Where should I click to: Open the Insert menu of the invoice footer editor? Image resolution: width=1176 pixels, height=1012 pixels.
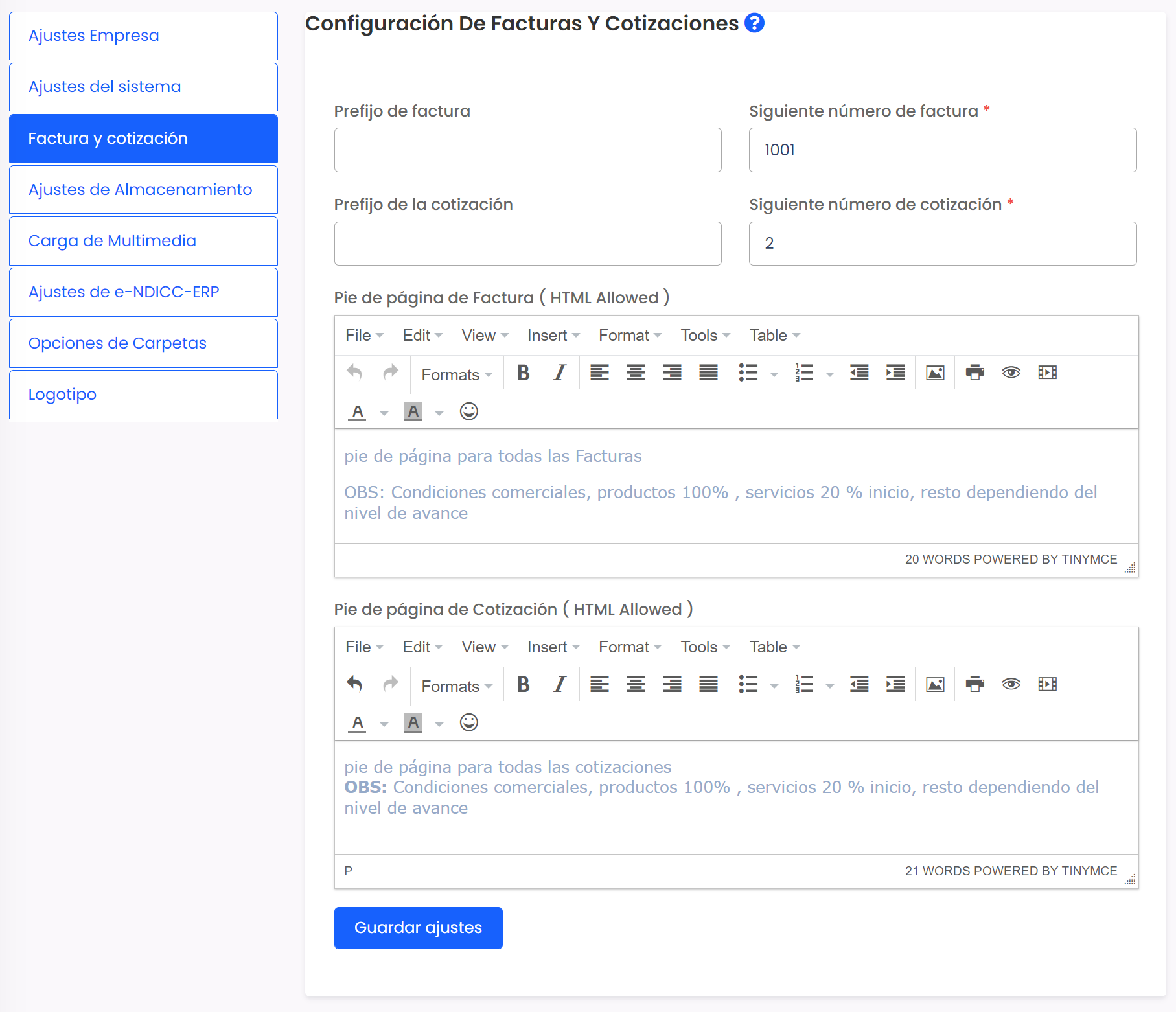553,336
